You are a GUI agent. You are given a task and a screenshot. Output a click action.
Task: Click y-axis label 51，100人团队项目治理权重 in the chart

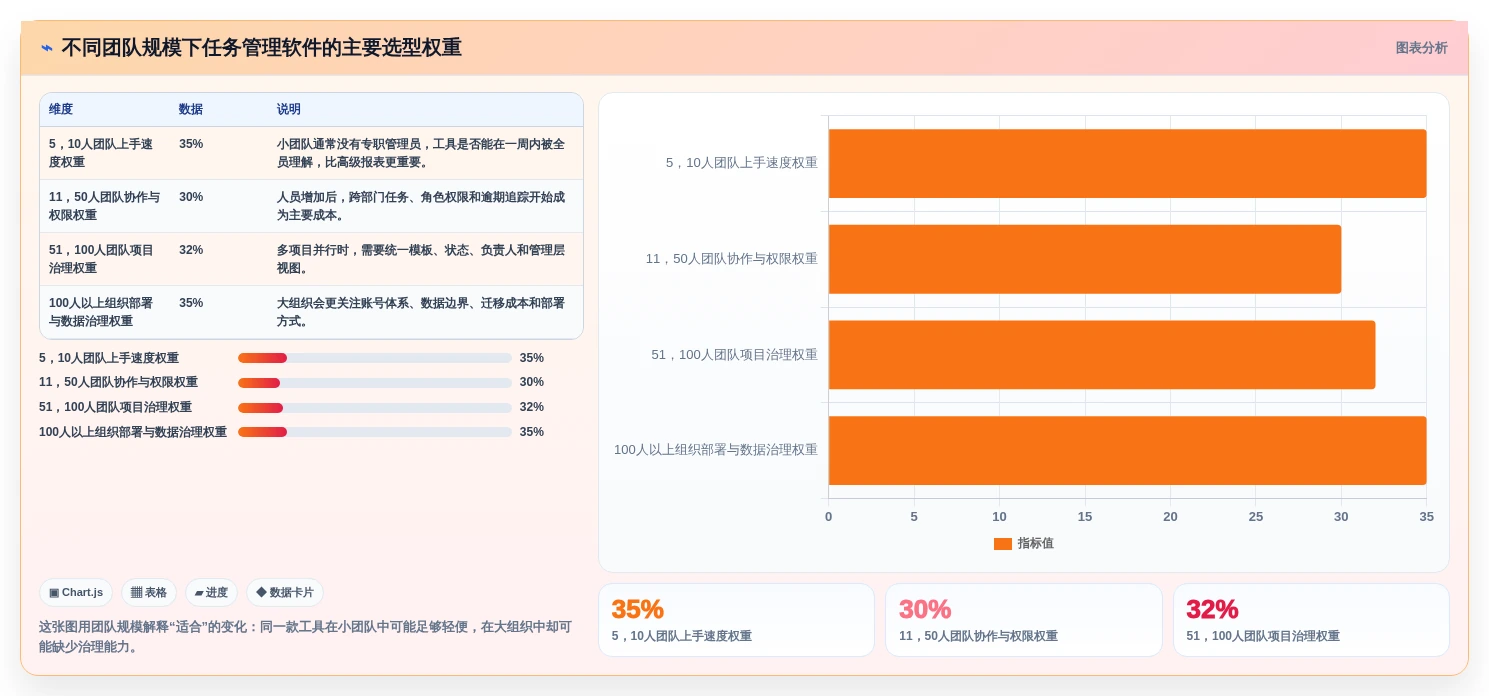[734, 355]
